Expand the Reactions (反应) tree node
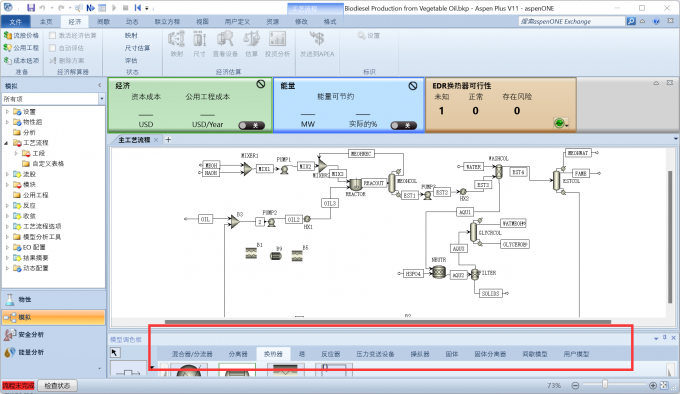The width and height of the screenshot is (680, 394). pyautogui.click(x=7, y=205)
